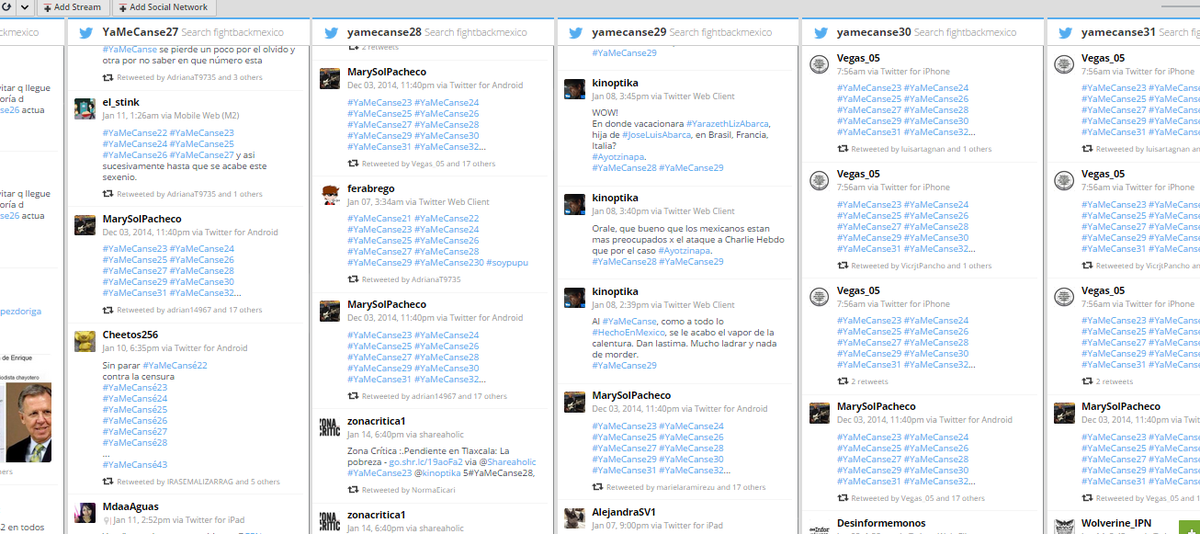Open kinoptika's avatar on the 3:40pm tweet
Image resolution: width=1200 pixels, height=534 pixels.
pyautogui.click(x=575, y=204)
